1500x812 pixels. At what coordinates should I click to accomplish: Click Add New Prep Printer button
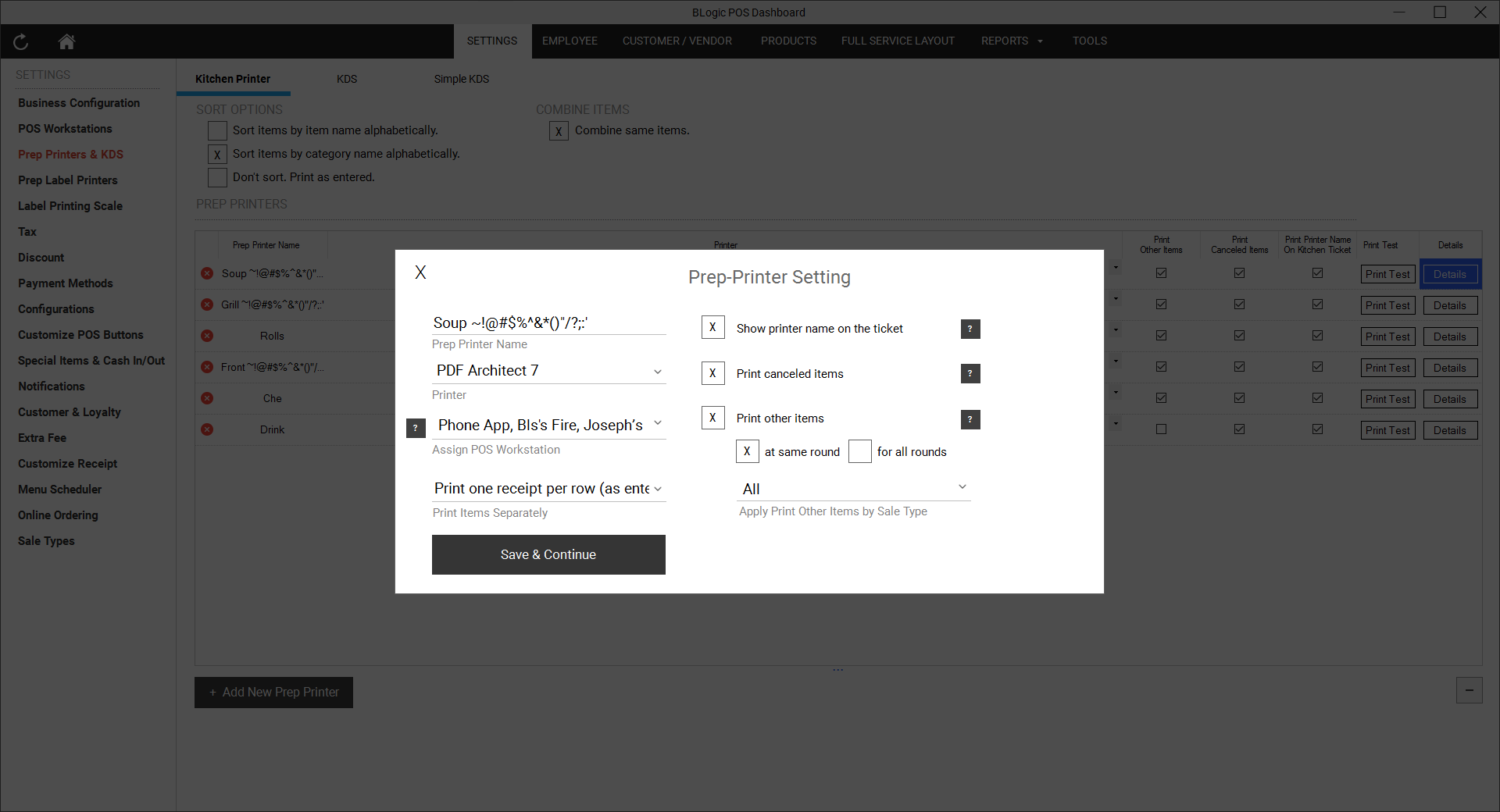point(273,693)
